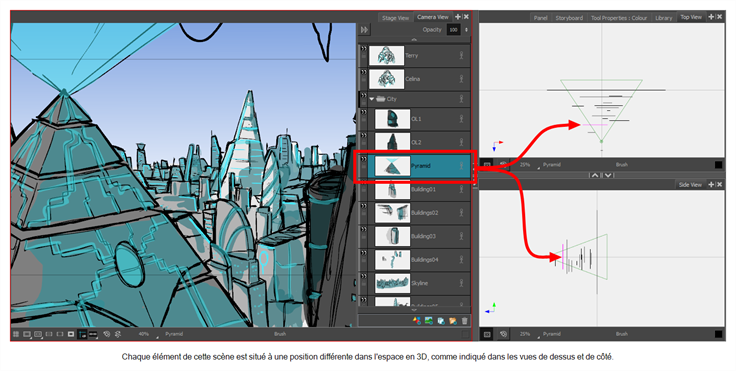The width and height of the screenshot is (736, 371).
Task: Select the Top View tab
Action: pos(691,17)
